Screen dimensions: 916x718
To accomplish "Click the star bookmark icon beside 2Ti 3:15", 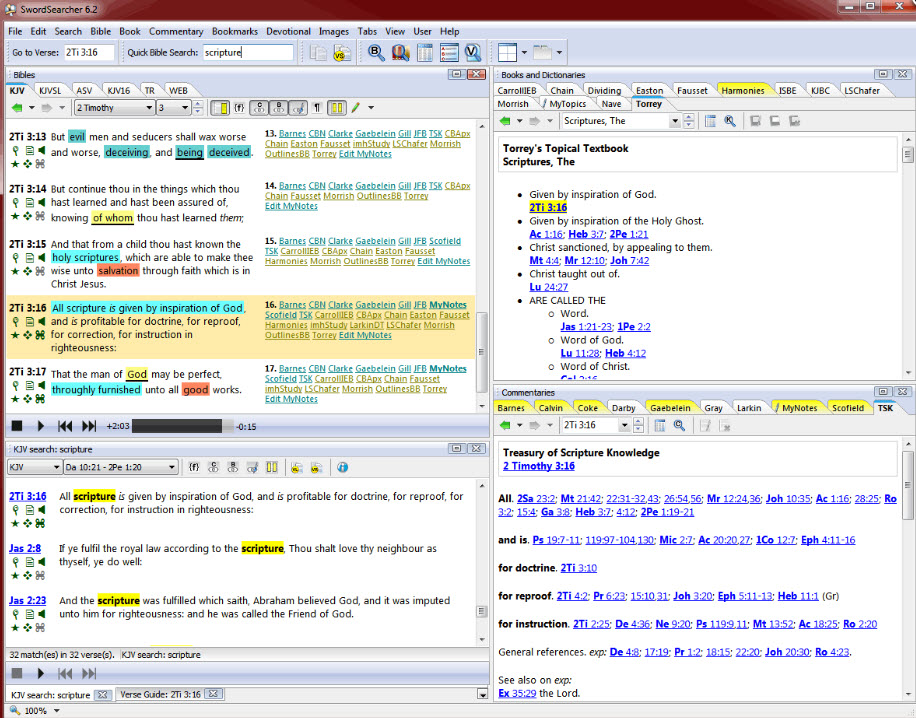I will click(x=16, y=271).
